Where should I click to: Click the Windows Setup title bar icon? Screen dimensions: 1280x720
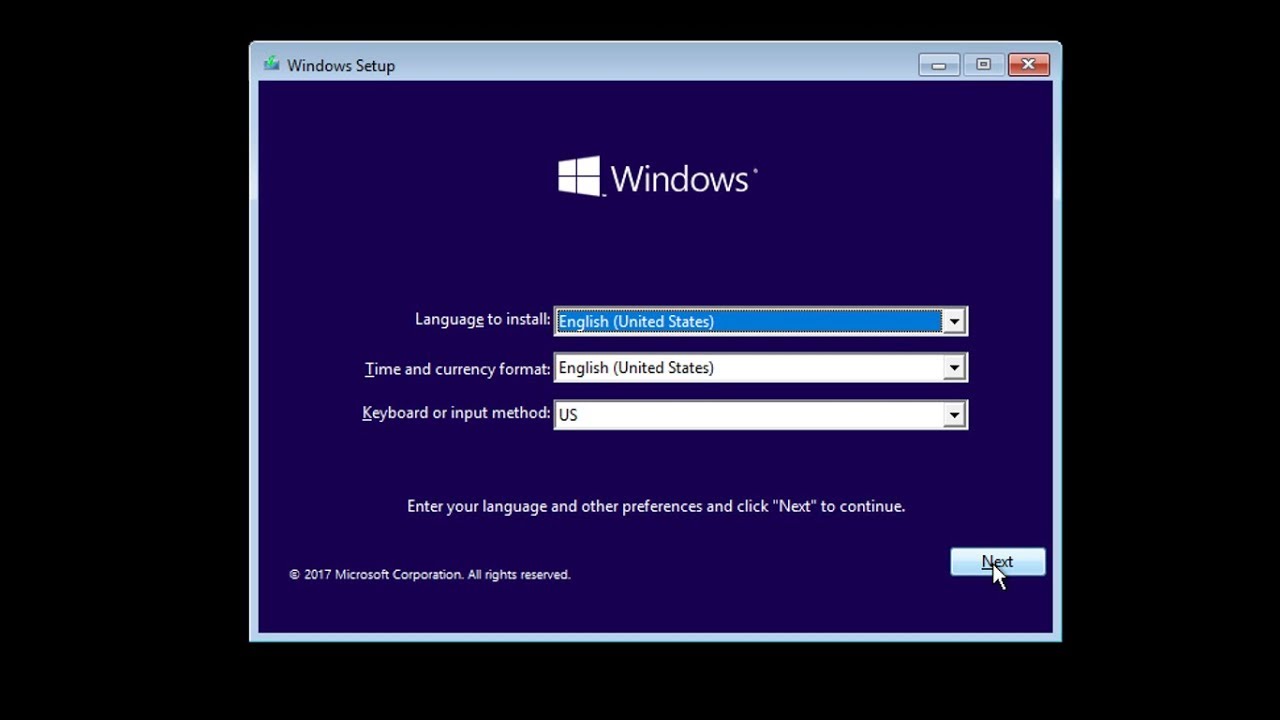(271, 65)
